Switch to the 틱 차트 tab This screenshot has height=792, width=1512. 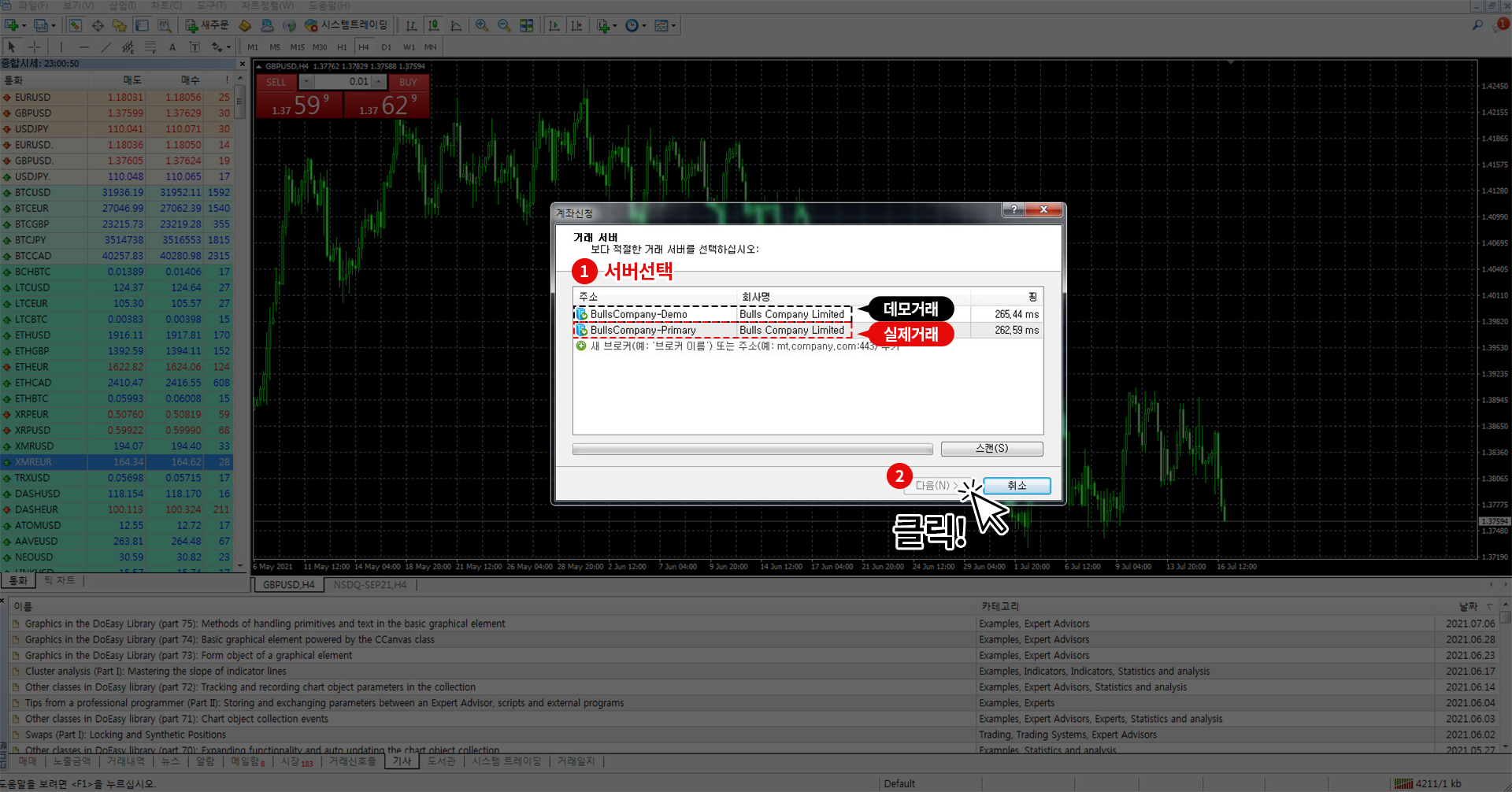59,581
